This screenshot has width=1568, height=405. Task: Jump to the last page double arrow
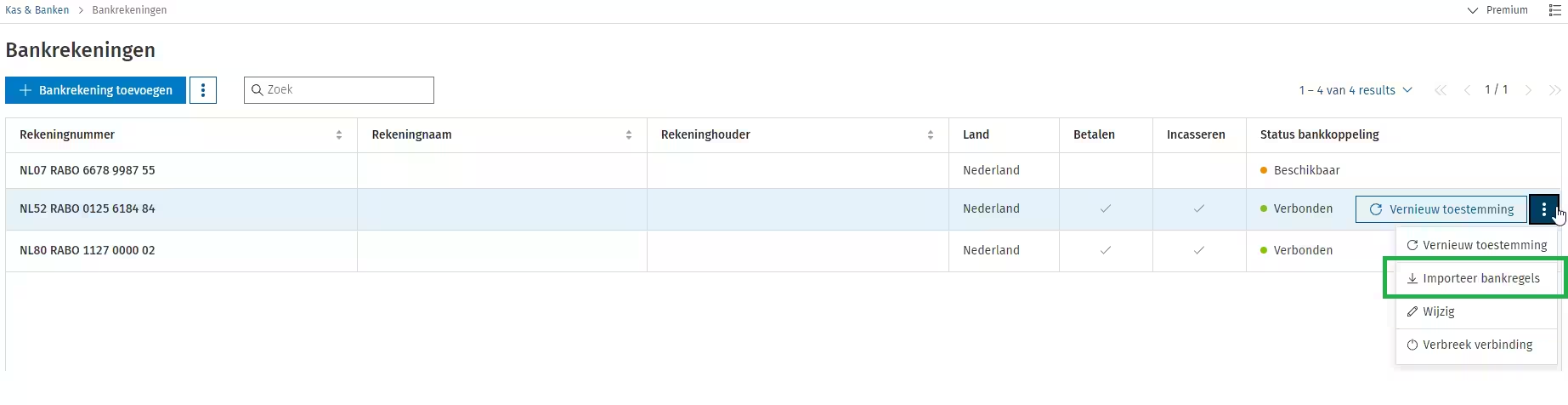pyautogui.click(x=1554, y=90)
